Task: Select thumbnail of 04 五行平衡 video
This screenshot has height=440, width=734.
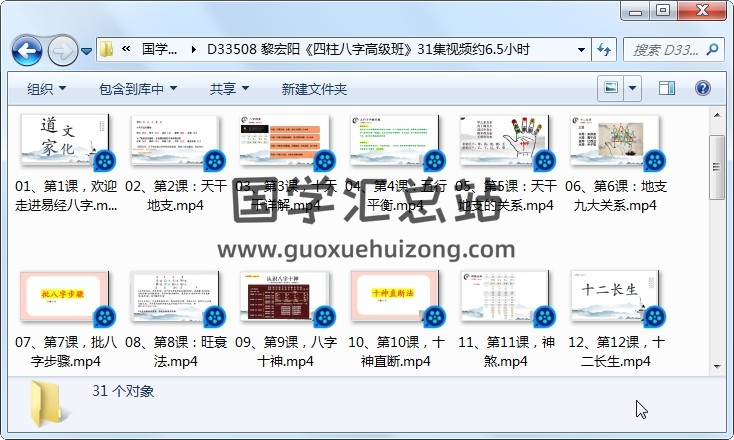Action: (x=395, y=140)
